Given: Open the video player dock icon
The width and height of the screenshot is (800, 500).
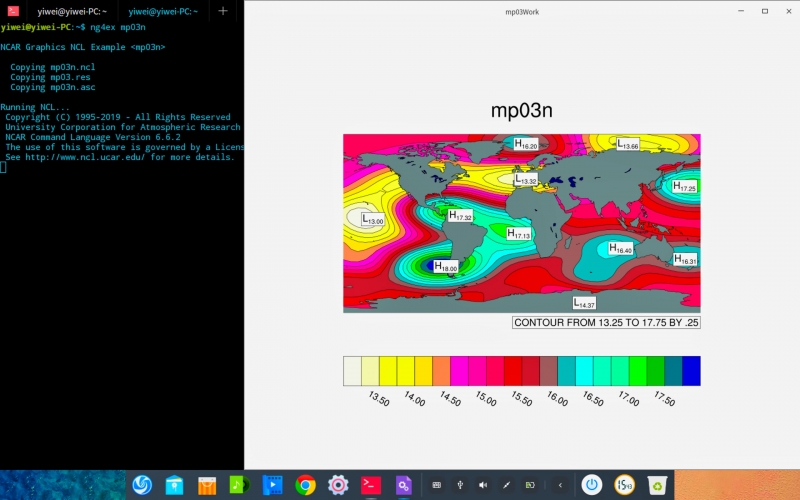Looking at the screenshot, I should [x=272, y=485].
